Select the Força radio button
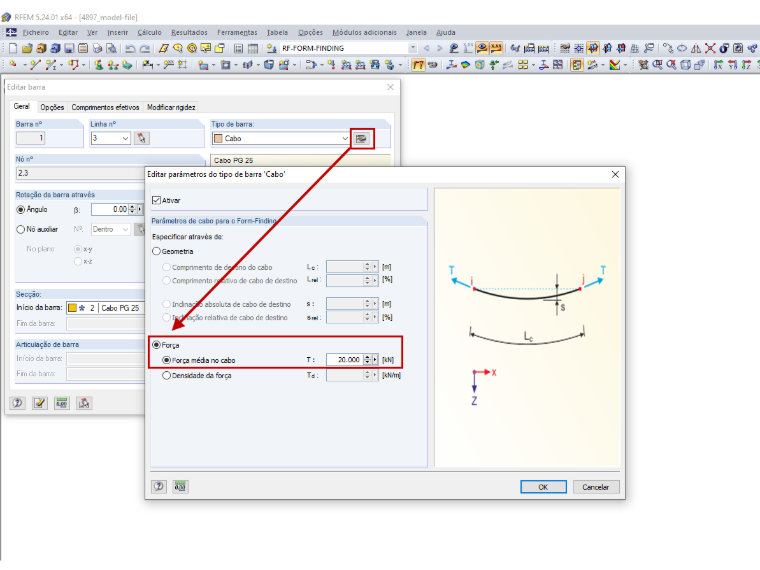The height and width of the screenshot is (570, 760). [156, 345]
